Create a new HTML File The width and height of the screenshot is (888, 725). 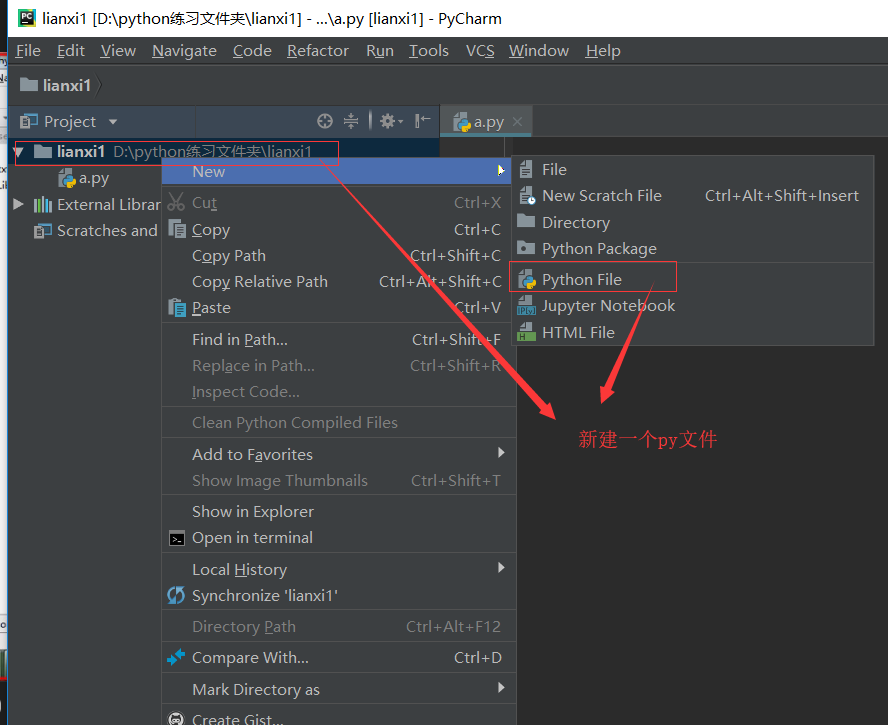[578, 332]
